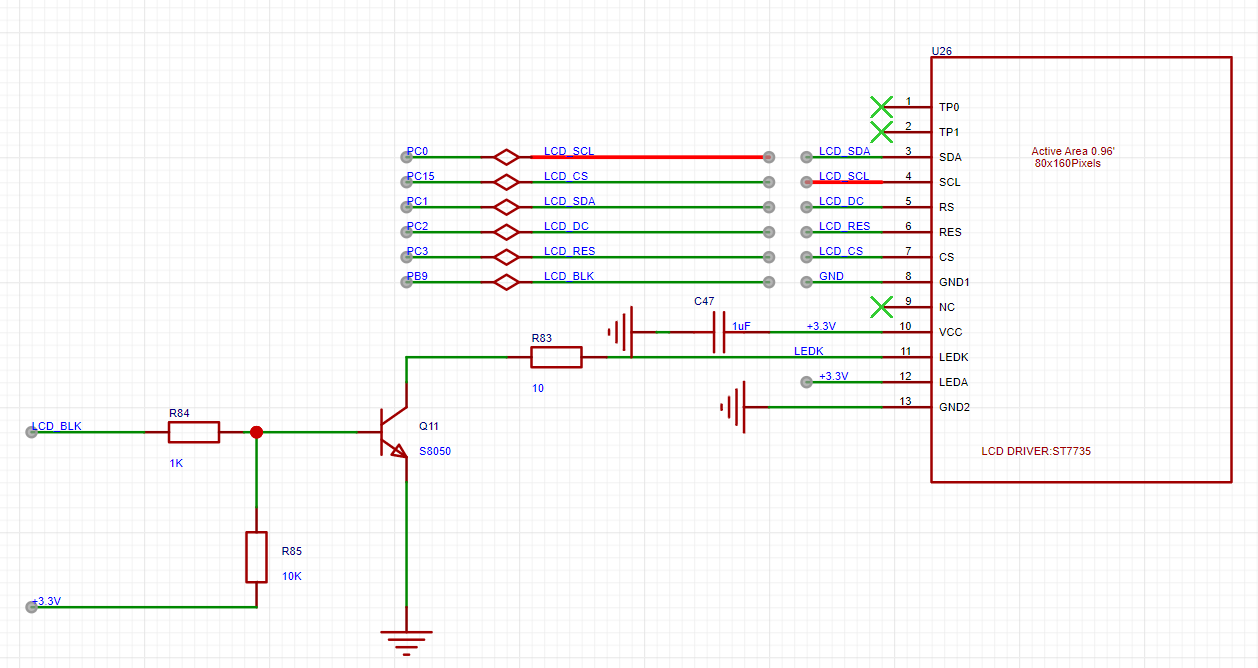Click 'LCD DRIVER:ST7735' text in U26
The height and width of the screenshot is (668, 1258).
[1036, 452]
